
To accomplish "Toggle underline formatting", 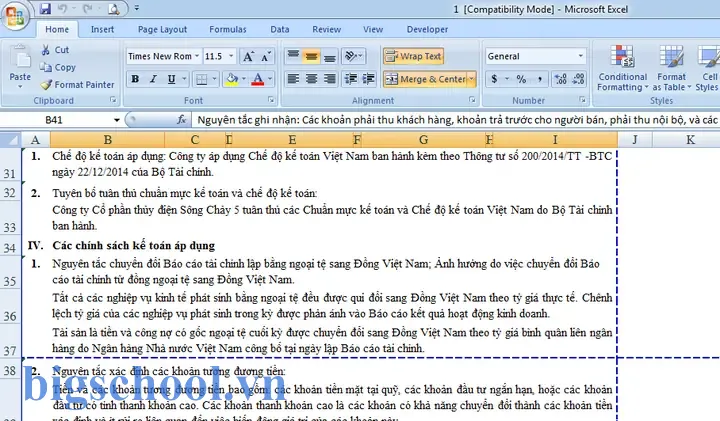I will tap(171, 79).
